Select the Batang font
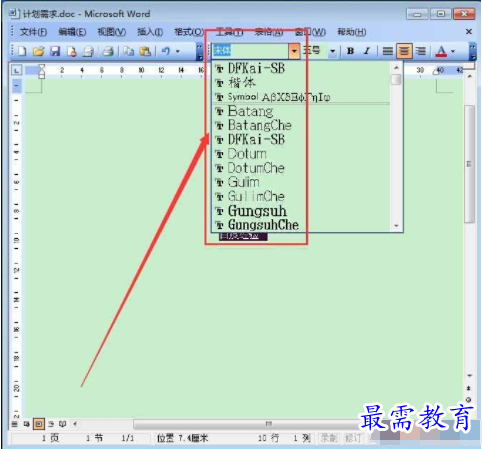Image resolution: width=482 pixels, height=449 pixels. point(301,111)
